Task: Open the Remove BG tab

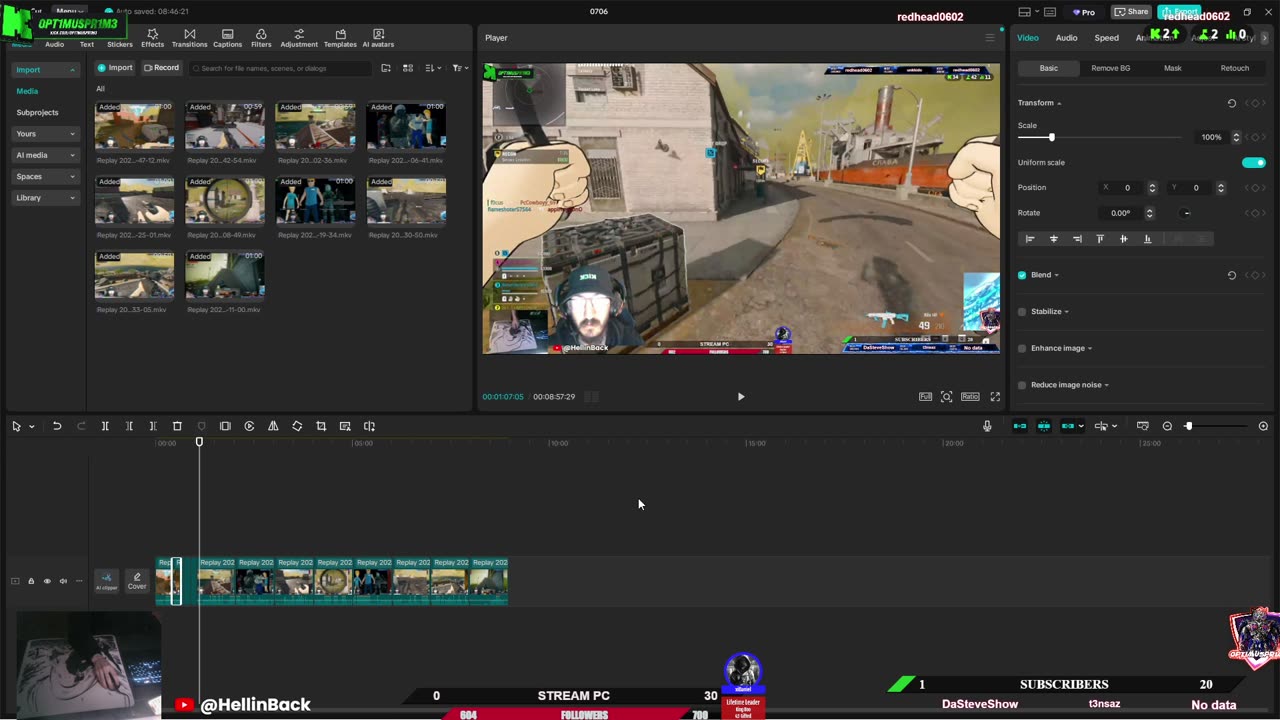Action: point(1111,68)
